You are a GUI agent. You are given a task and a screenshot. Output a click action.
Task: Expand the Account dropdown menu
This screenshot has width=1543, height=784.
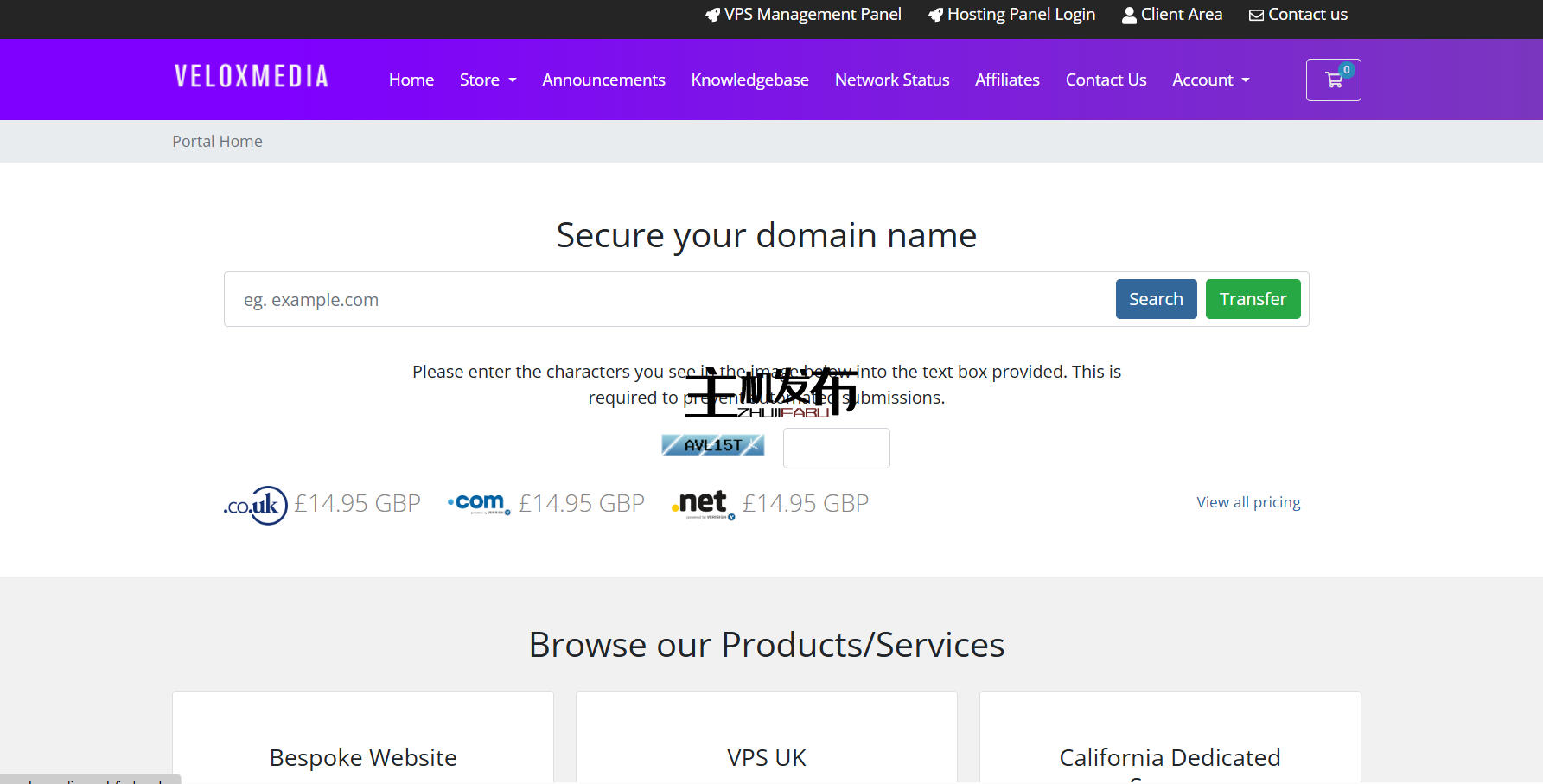[x=1210, y=80]
